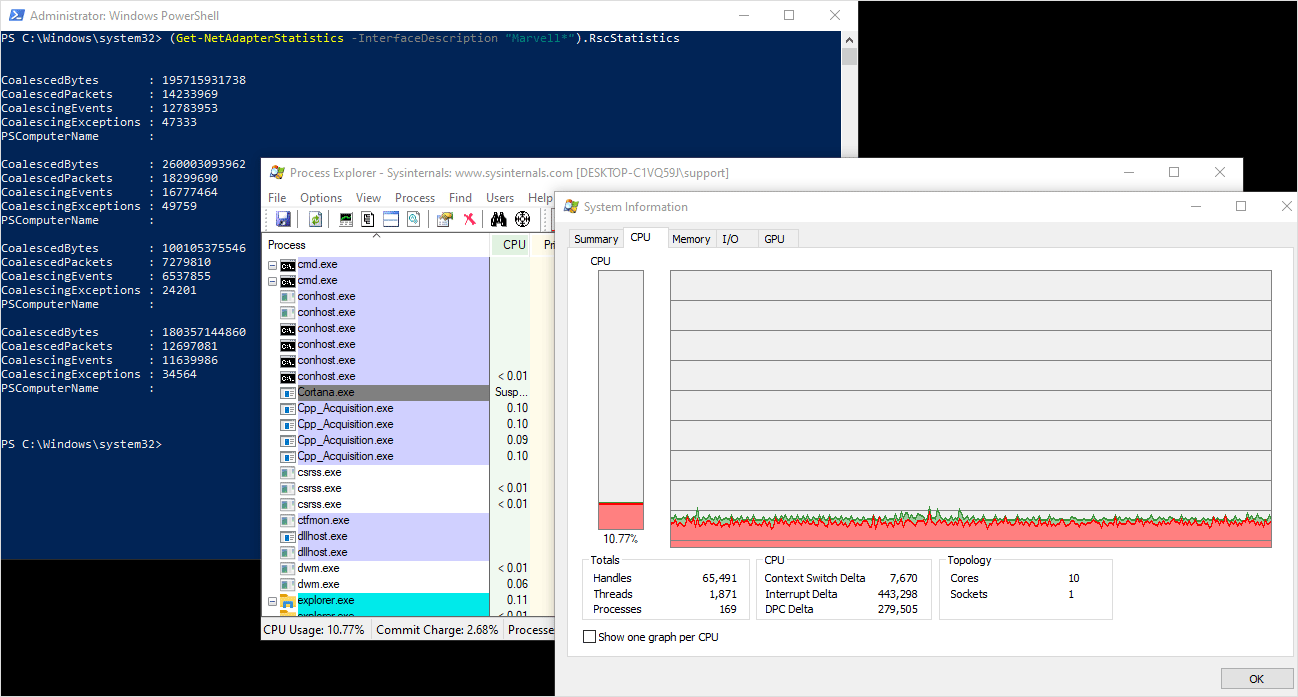
Task: Collapse the topmost cmd.exe tree node
Action: pos(272,265)
